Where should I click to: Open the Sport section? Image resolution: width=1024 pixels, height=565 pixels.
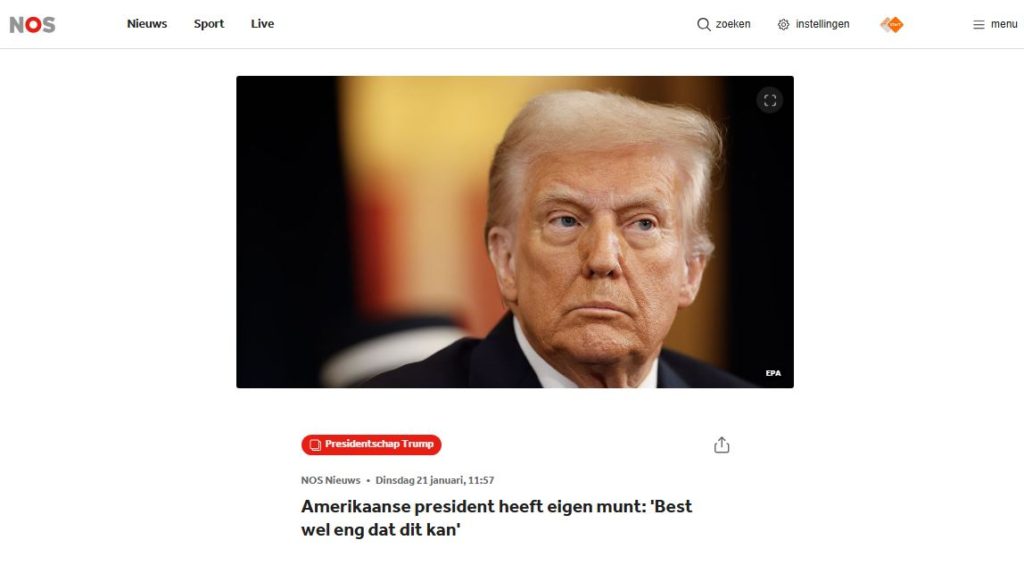pyautogui.click(x=208, y=24)
